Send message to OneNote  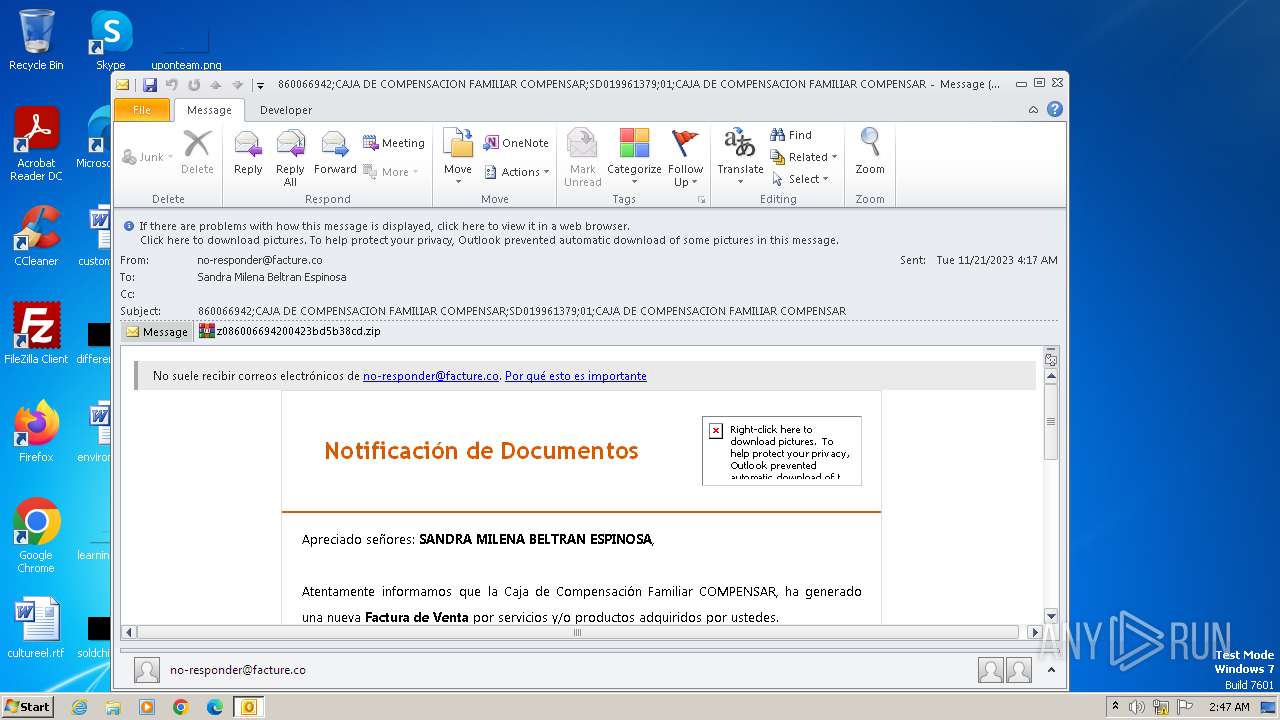(x=516, y=143)
